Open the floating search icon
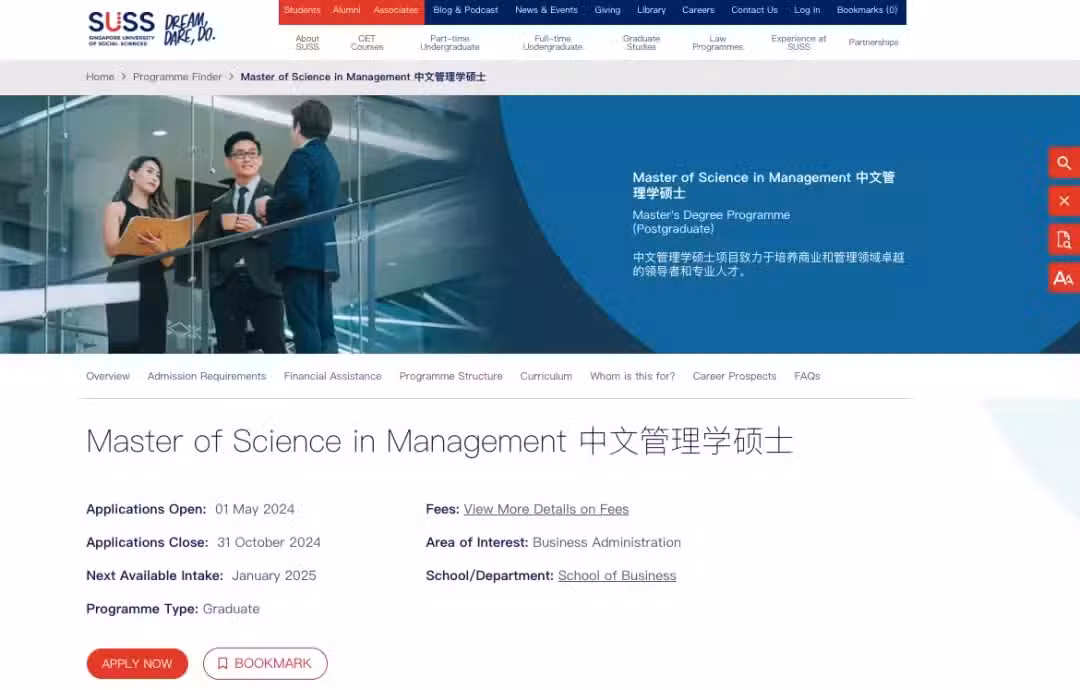 coord(1064,163)
